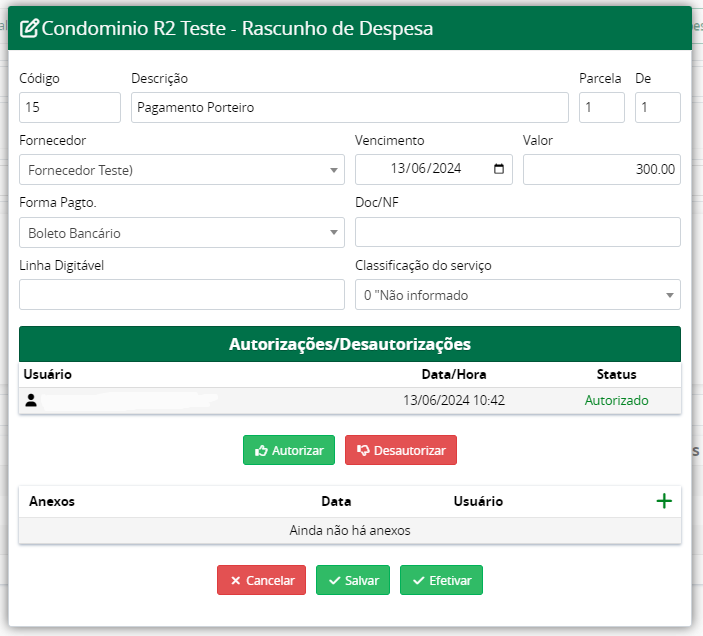The height and width of the screenshot is (636, 703).
Task: Click the green plus icon to add attachment
Action: (x=664, y=501)
